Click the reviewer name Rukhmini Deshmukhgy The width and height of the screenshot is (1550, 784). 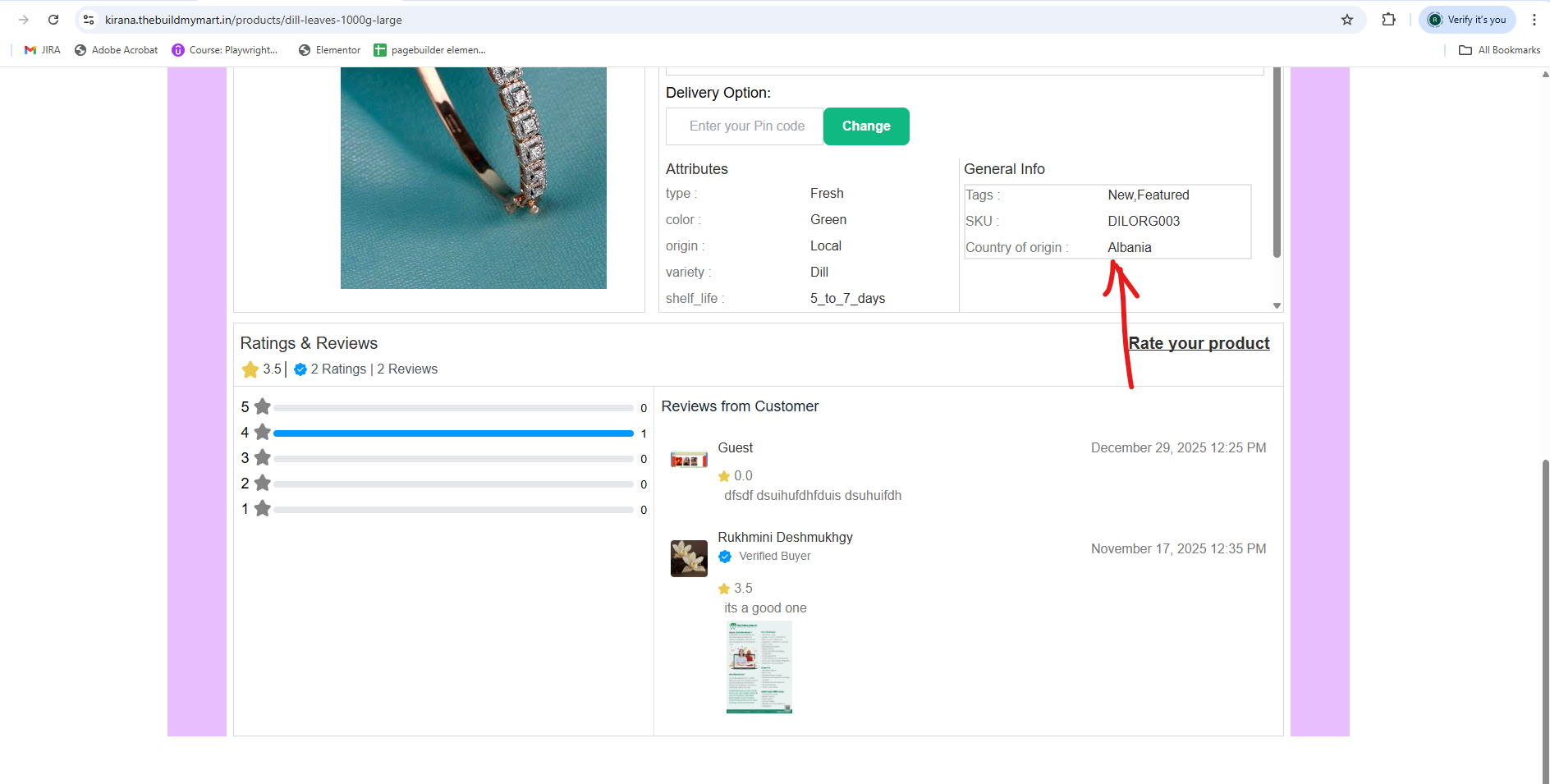785,537
